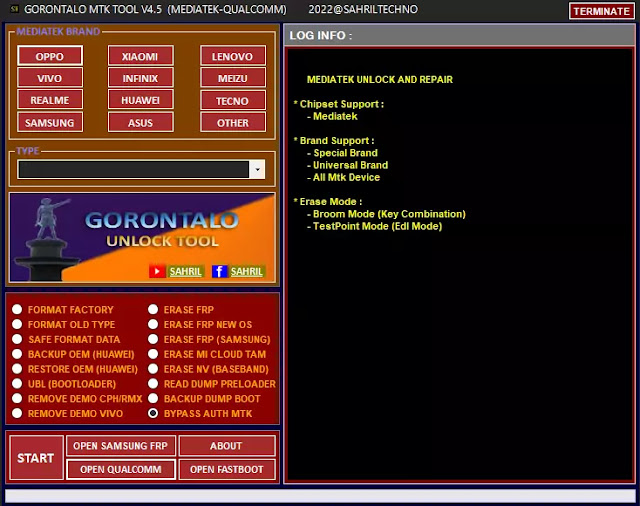
Task: Pick the HUAWEI brand button
Action: tap(141, 100)
